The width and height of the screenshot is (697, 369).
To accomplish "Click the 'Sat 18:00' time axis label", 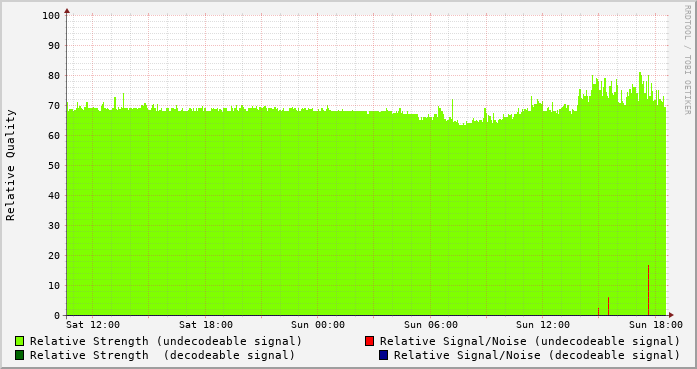I will tap(206, 325).
